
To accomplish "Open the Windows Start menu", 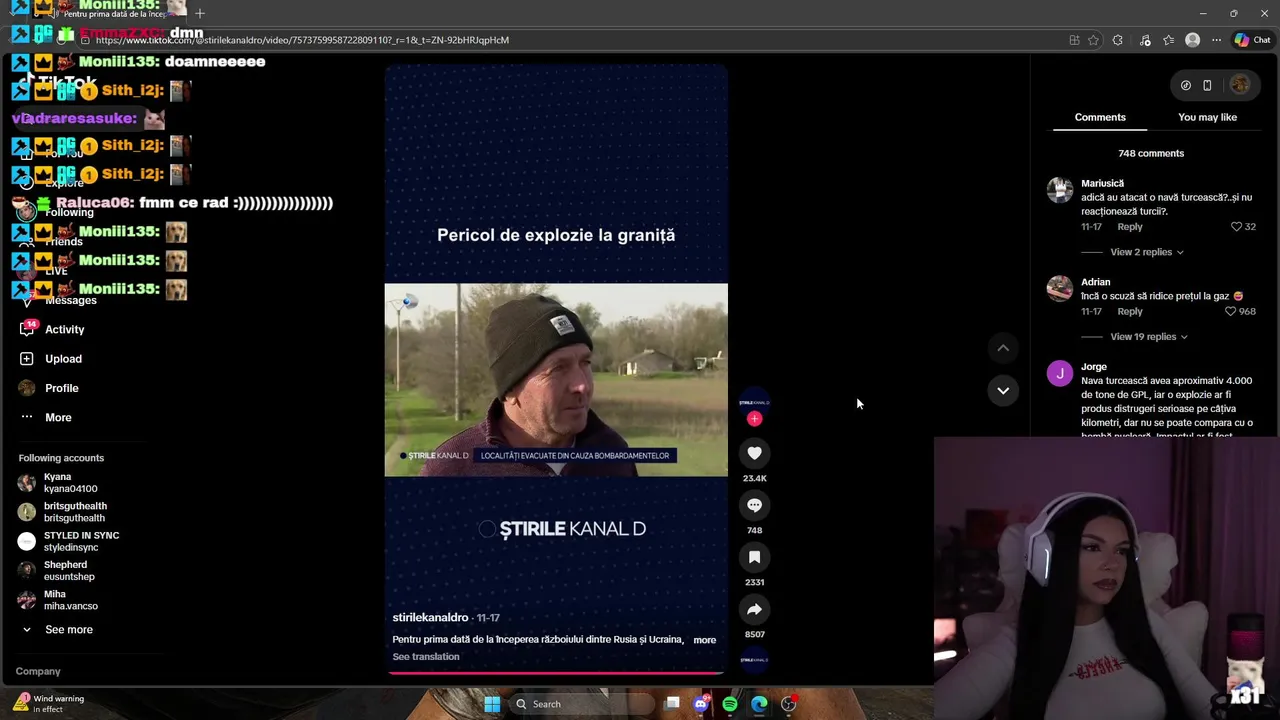I will pyautogui.click(x=492, y=704).
